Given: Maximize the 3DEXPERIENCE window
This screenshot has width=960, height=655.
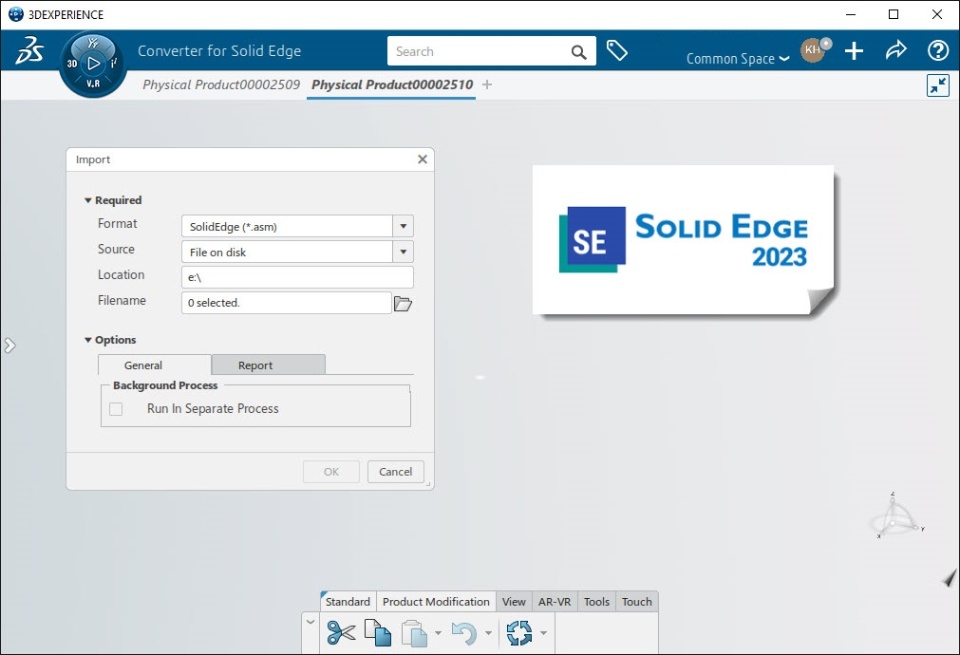Looking at the screenshot, I should point(893,14).
